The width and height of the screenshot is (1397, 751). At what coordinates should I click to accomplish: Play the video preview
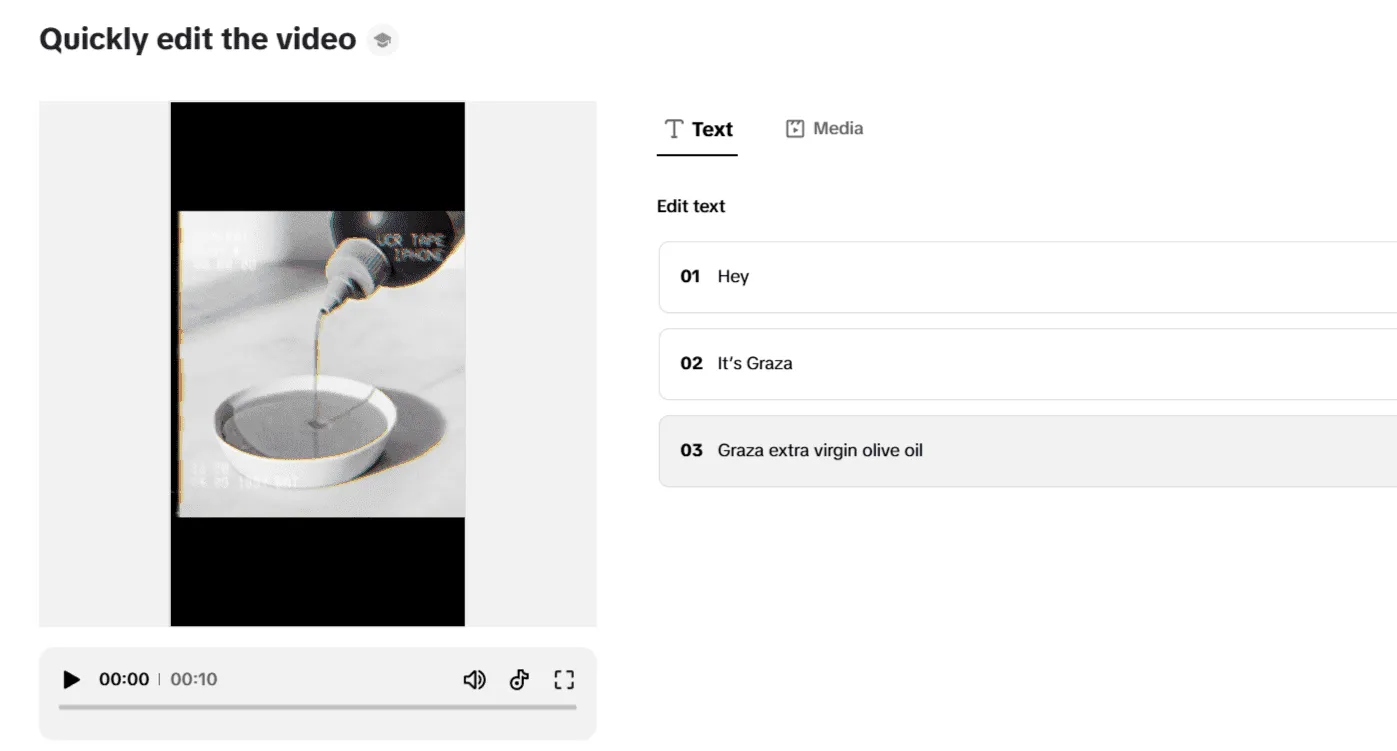(x=71, y=680)
